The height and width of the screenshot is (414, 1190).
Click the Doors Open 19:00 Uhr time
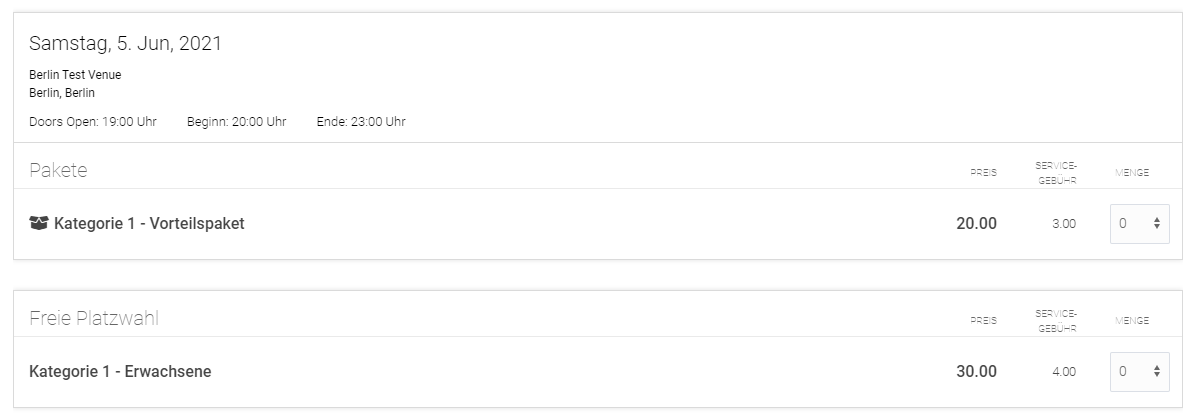click(x=93, y=122)
